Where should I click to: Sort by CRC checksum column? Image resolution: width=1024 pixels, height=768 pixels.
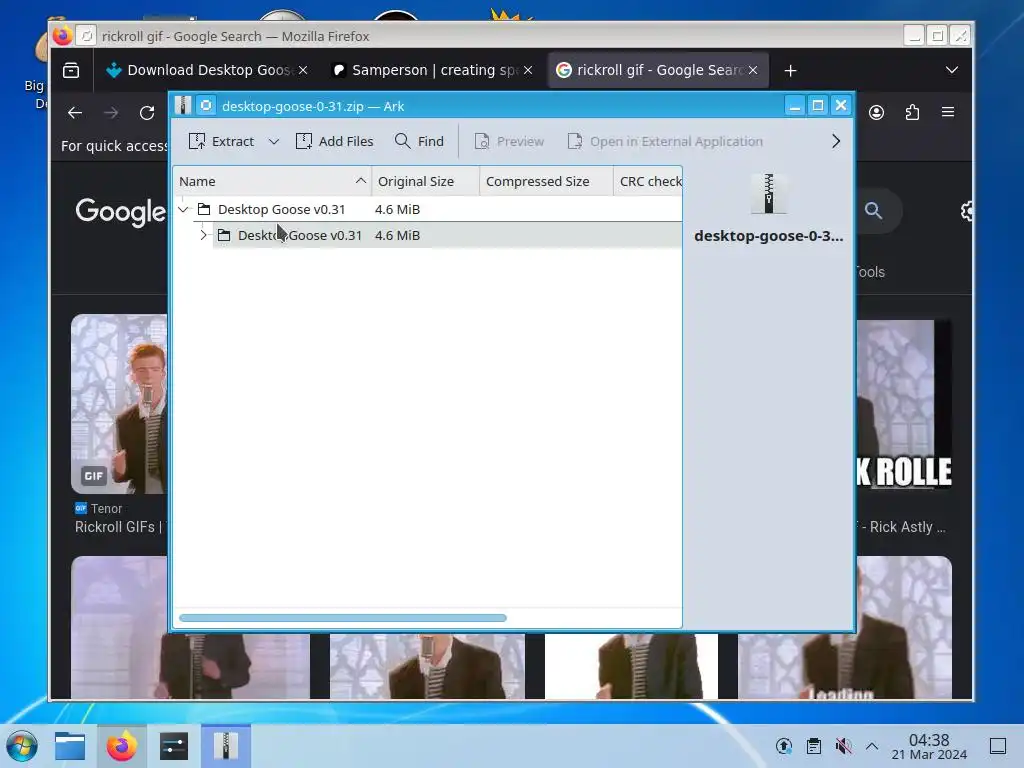pos(648,182)
